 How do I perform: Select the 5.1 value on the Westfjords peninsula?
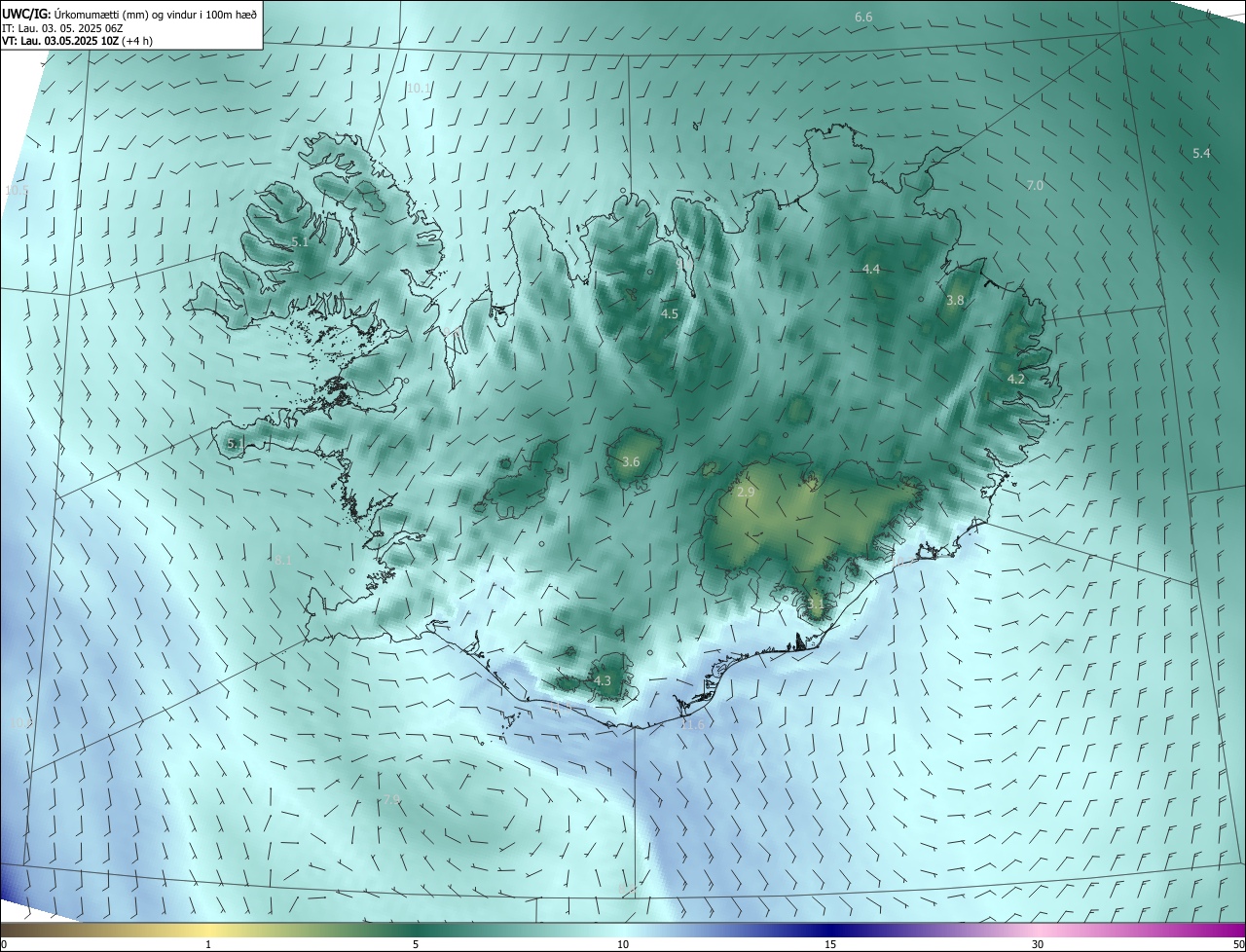pyautogui.click(x=300, y=241)
